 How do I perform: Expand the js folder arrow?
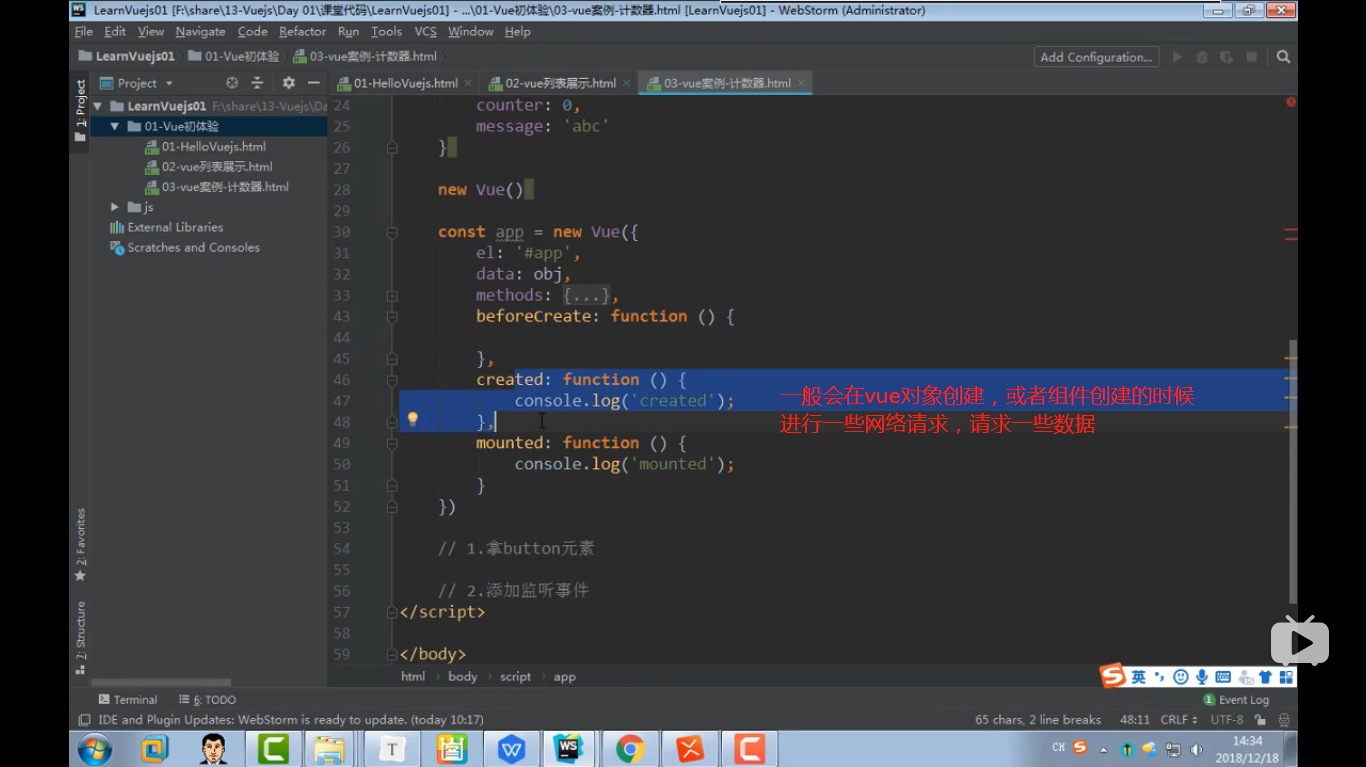[x=115, y=207]
